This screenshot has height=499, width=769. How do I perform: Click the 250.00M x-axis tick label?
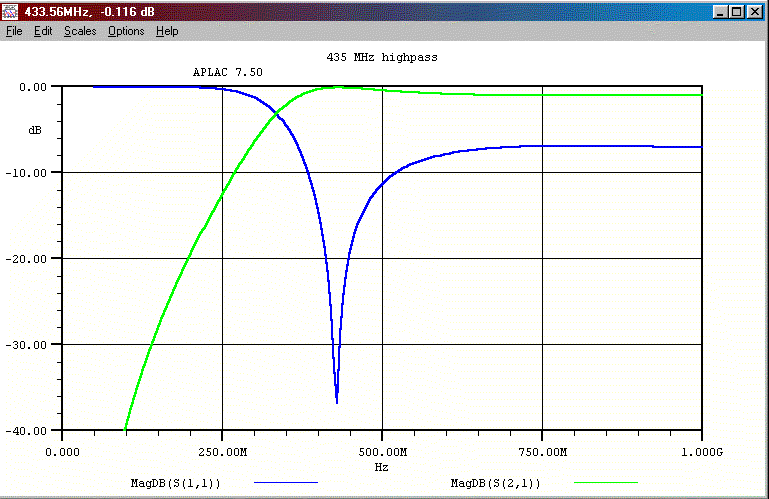pyautogui.click(x=222, y=452)
